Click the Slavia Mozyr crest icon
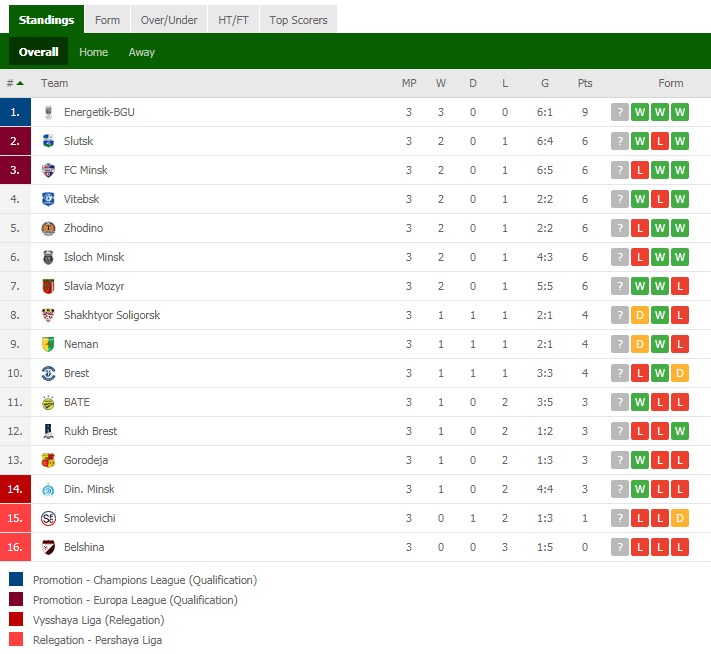 [48, 286]
